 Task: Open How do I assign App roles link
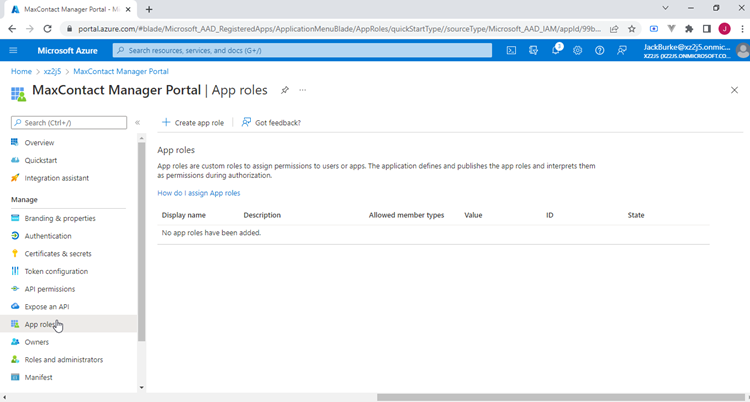(199, 193)
